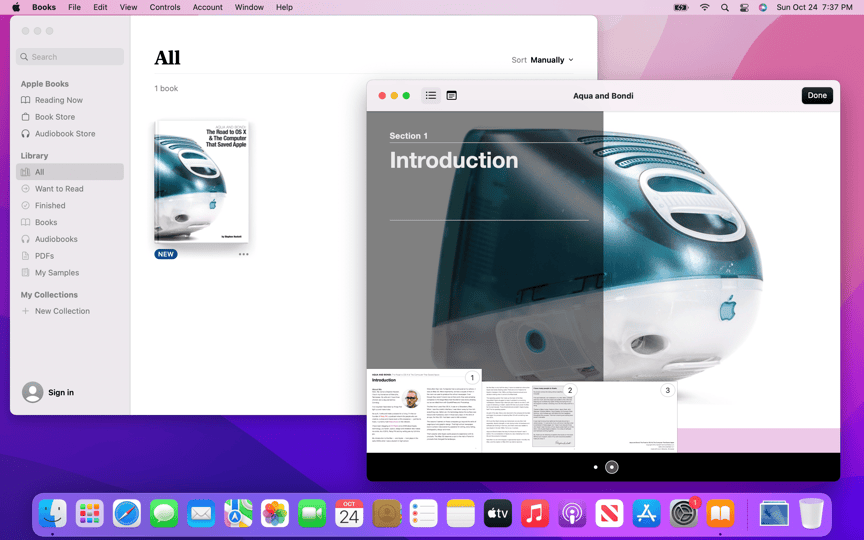864x540 pixels.
Task: Select page 3 thumbnail
Action: pyautogui.click(x=628, y=417)
